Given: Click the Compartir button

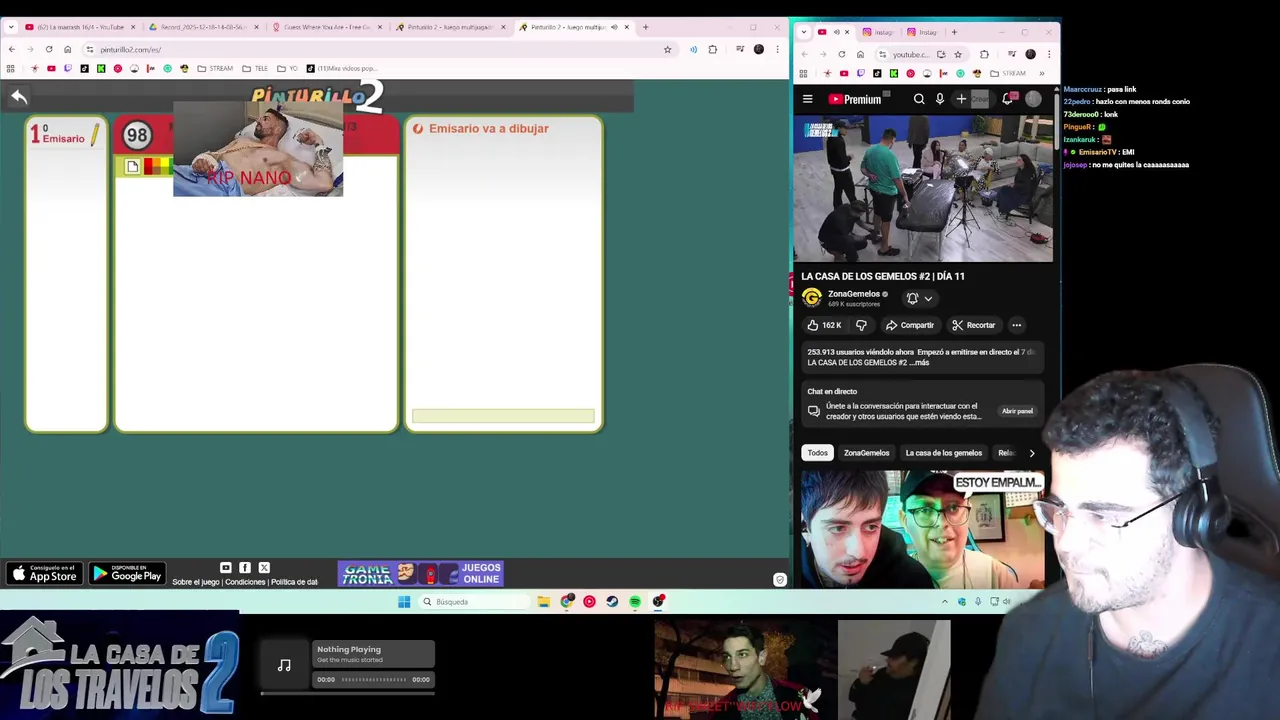Looking at the screenshot, I should coord(909,325).
